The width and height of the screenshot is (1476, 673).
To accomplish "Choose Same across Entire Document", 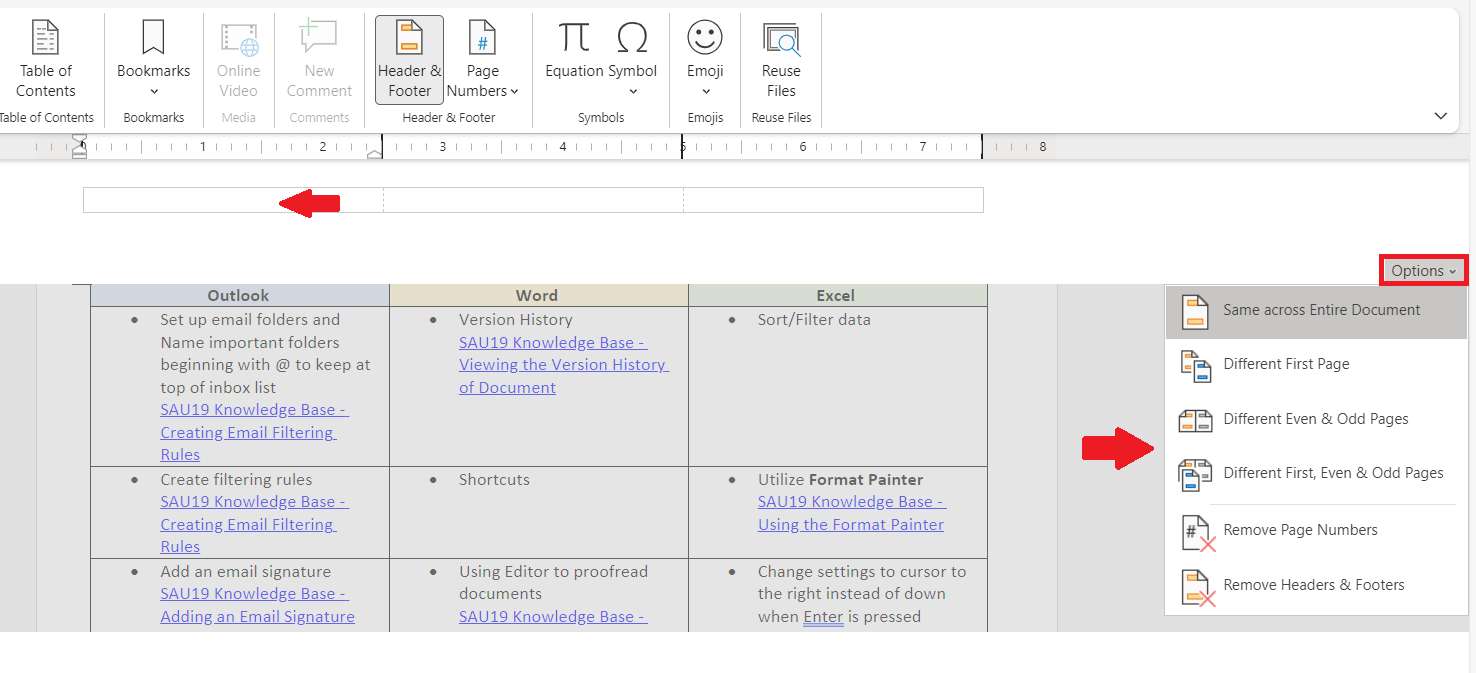I will [1316, 311].
